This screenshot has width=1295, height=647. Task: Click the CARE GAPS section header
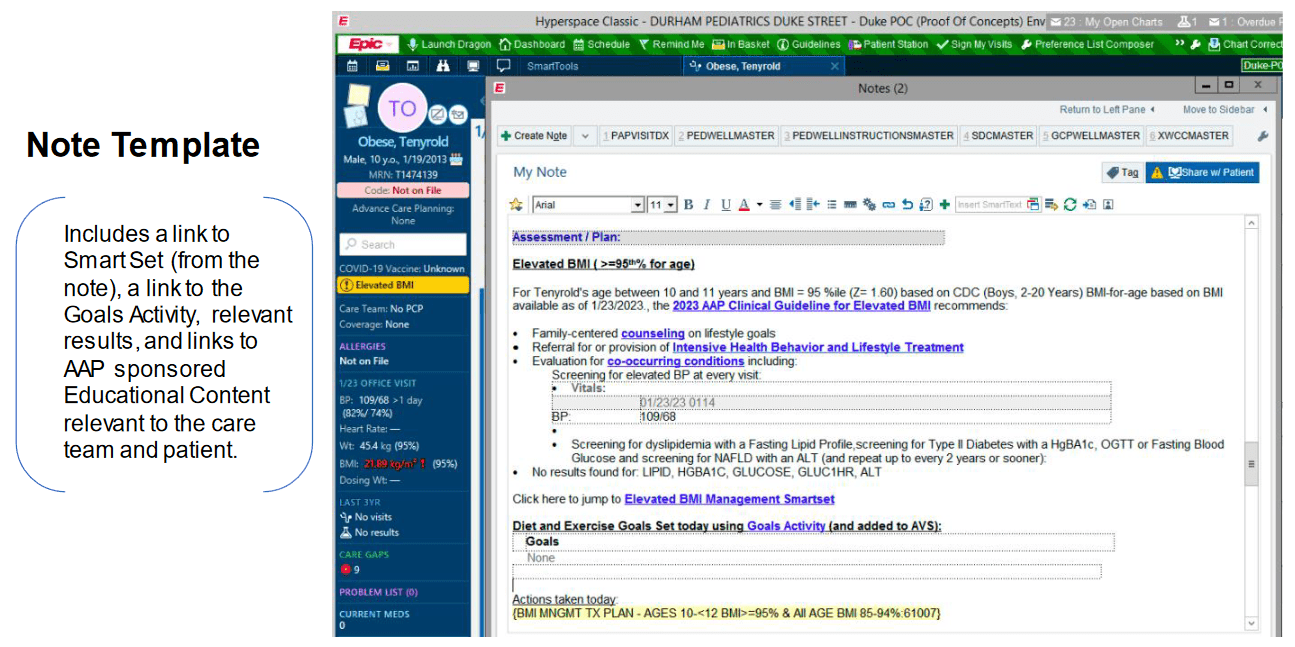point(364,554)
